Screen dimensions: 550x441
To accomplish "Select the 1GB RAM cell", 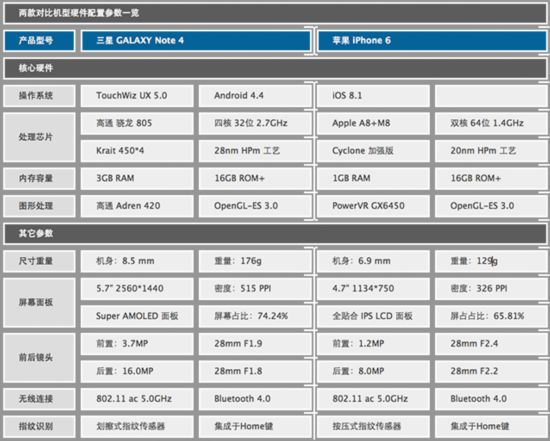I will click(x=373, y=179).
